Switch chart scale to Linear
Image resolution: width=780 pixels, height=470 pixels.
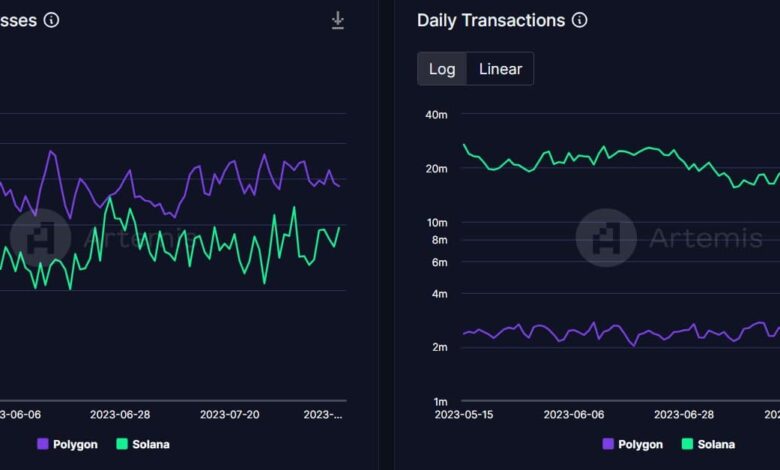coord(500,69)
